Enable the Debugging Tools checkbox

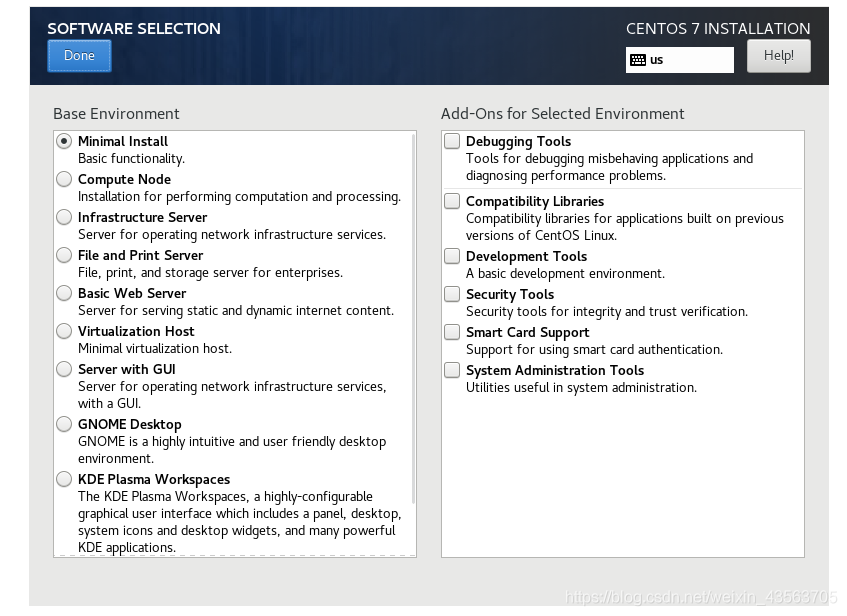pos(452,141)
